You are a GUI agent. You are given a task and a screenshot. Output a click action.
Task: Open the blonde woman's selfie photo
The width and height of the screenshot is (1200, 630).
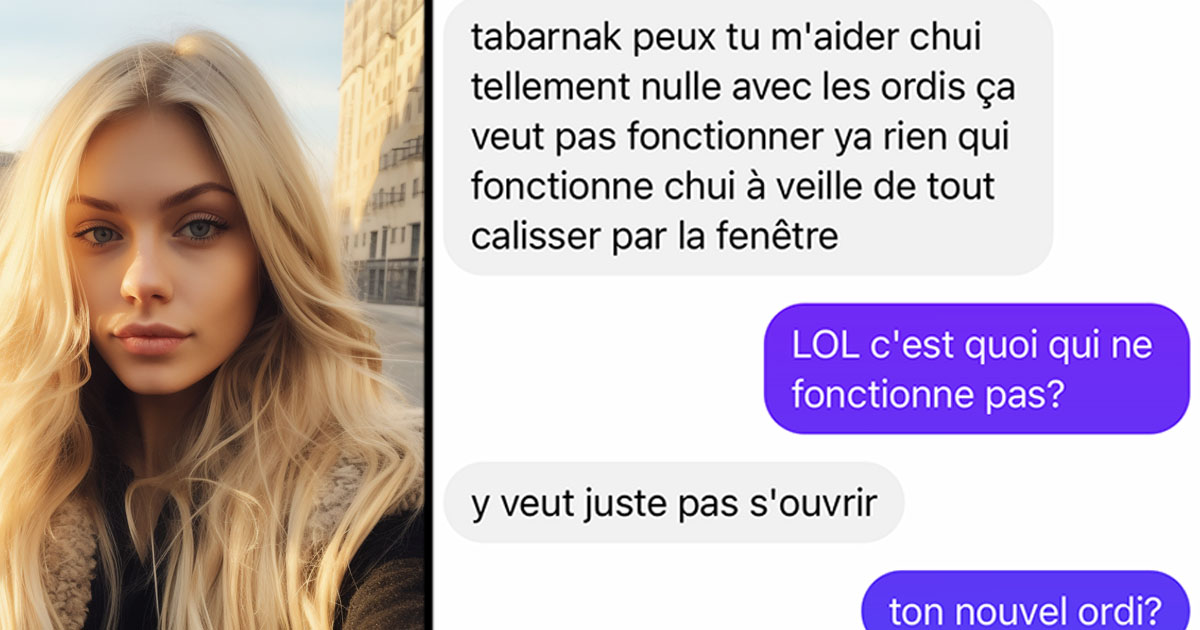click(212, 315)
